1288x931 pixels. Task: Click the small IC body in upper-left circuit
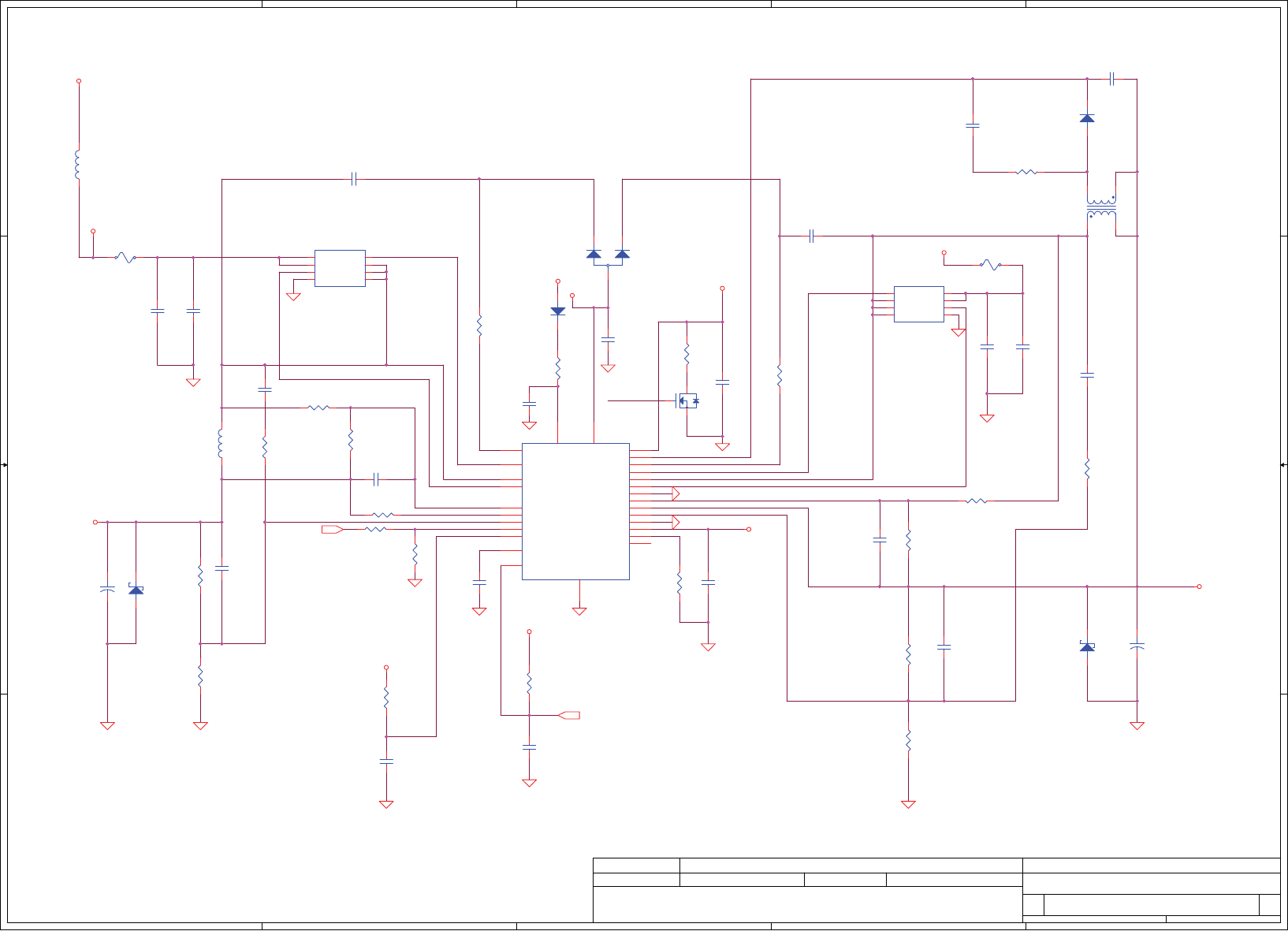340,268
